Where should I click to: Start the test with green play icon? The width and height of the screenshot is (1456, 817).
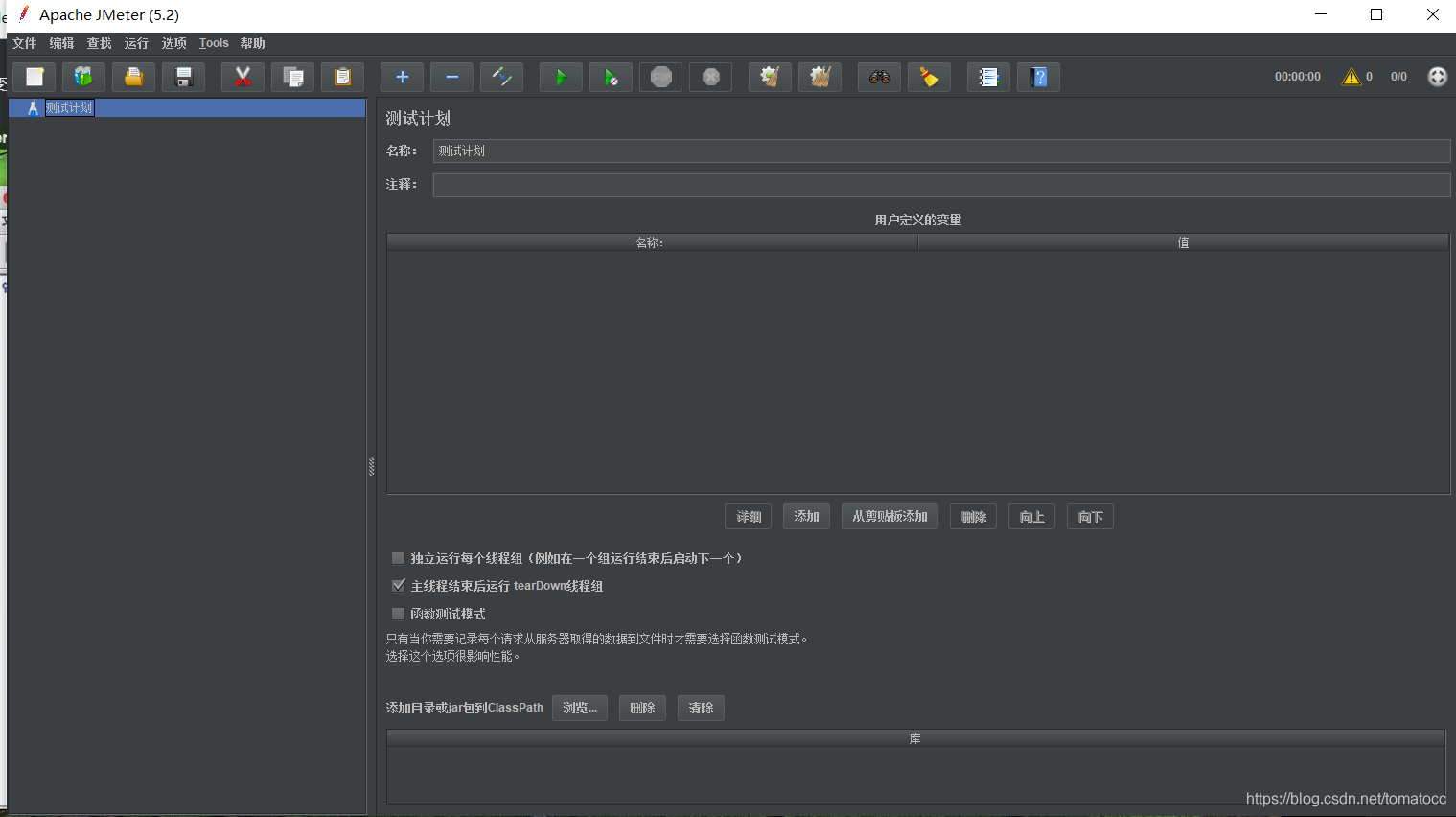click(x=562, y=77)
